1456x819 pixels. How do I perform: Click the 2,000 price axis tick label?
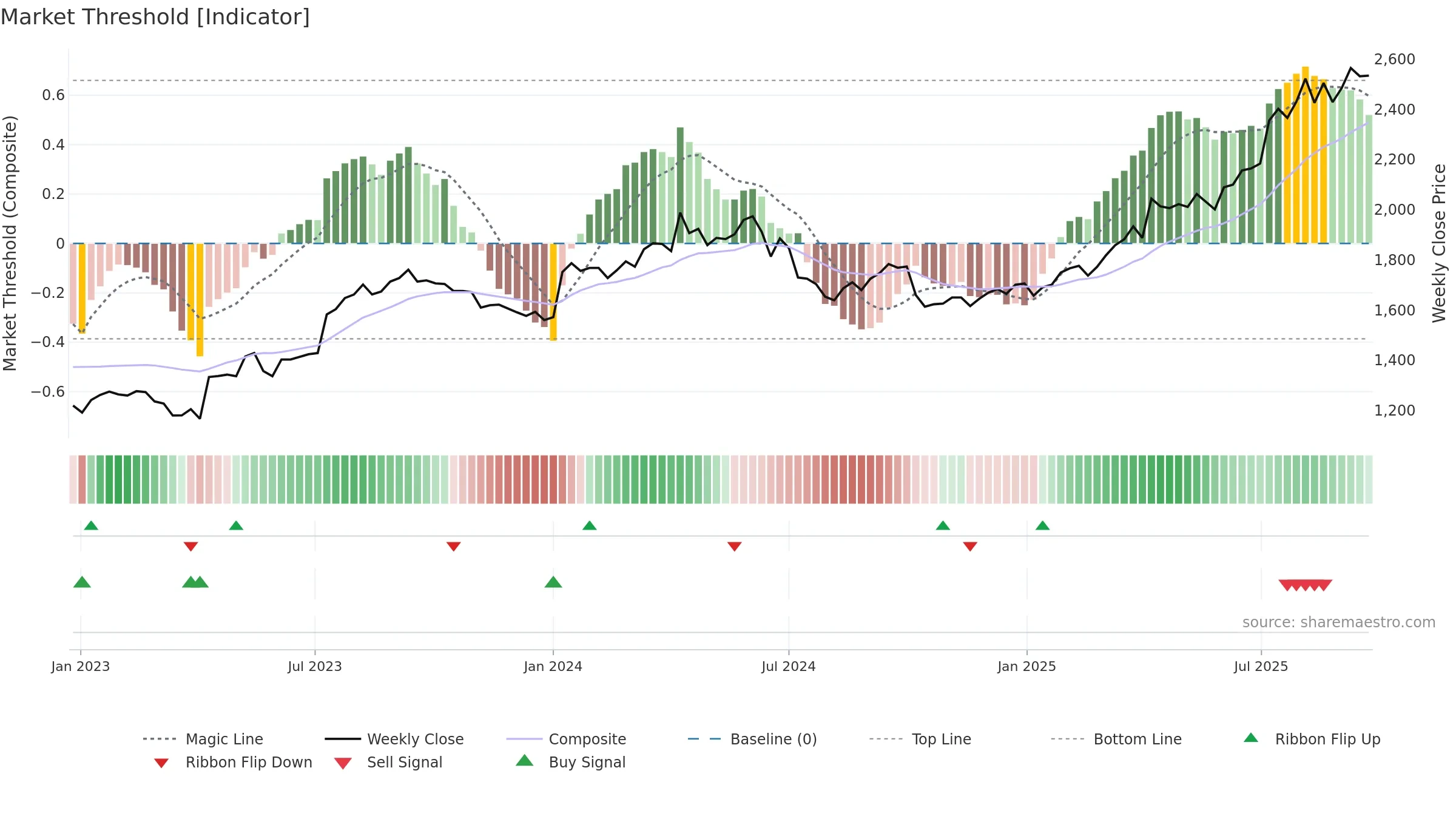point(1395,210)
